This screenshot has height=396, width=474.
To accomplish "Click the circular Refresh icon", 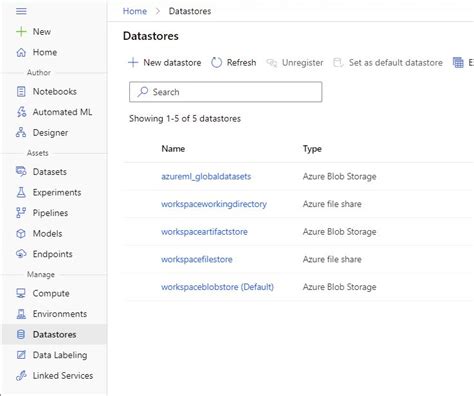I will click(216, 62).
